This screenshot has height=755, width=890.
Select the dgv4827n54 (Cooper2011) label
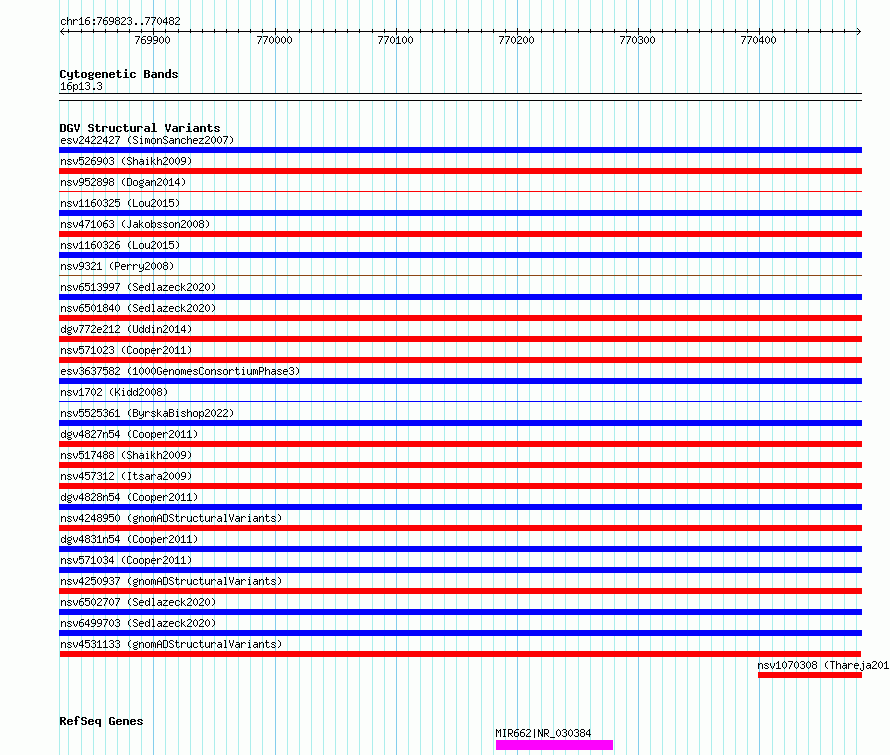(129, 434)
